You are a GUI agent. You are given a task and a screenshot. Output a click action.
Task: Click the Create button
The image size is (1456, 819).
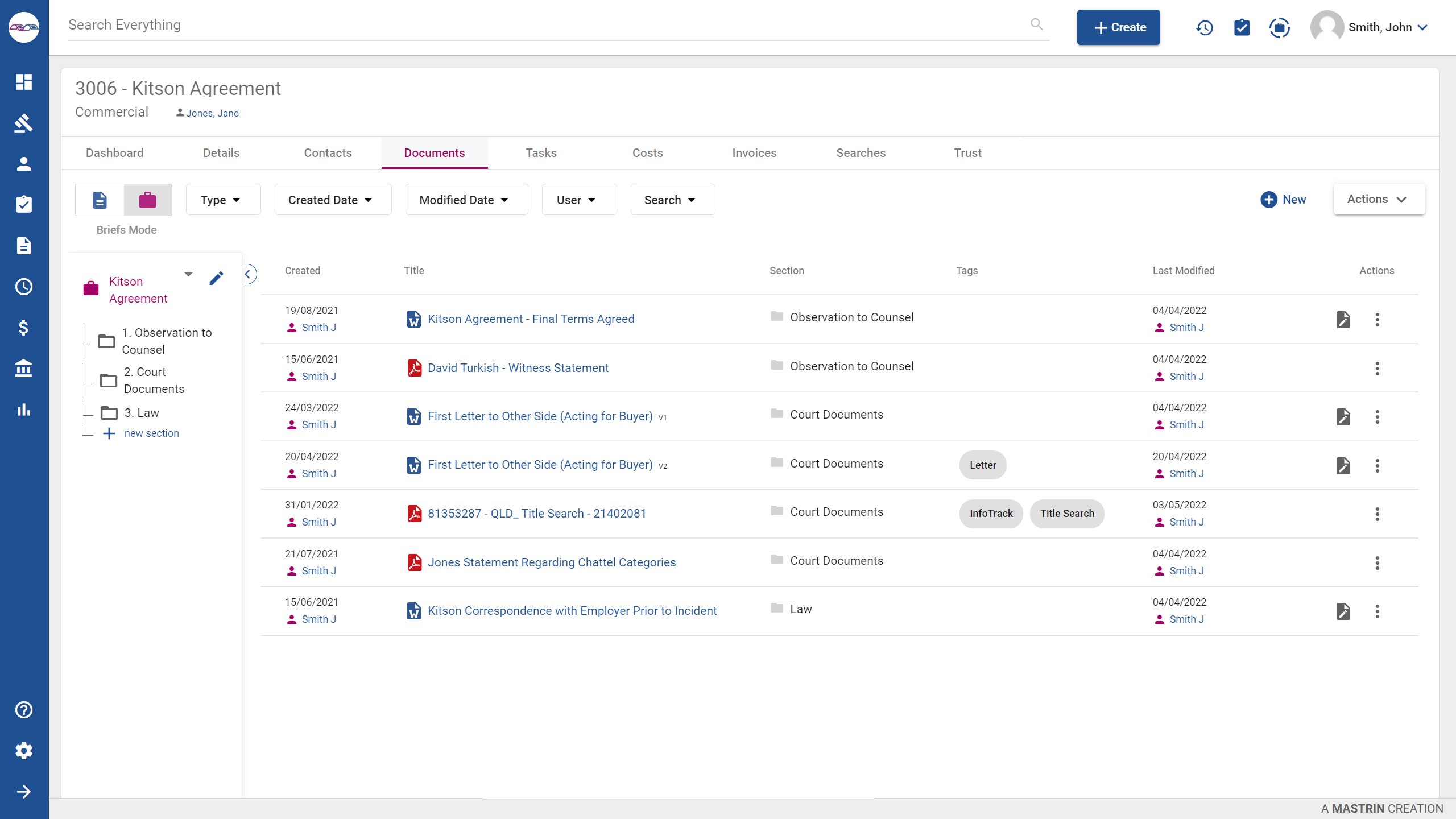point(1118,27)
